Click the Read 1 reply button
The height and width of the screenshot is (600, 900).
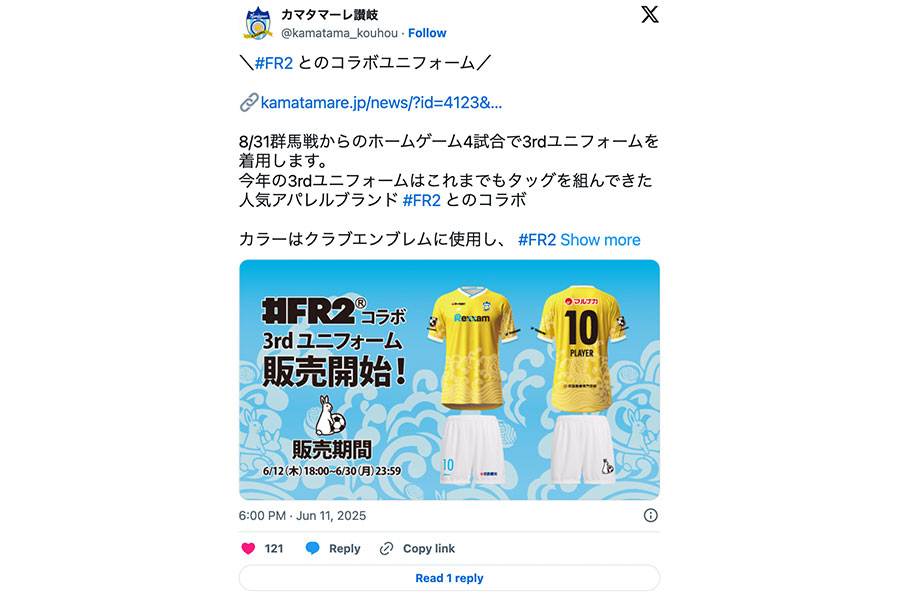(x=449, y=578)
